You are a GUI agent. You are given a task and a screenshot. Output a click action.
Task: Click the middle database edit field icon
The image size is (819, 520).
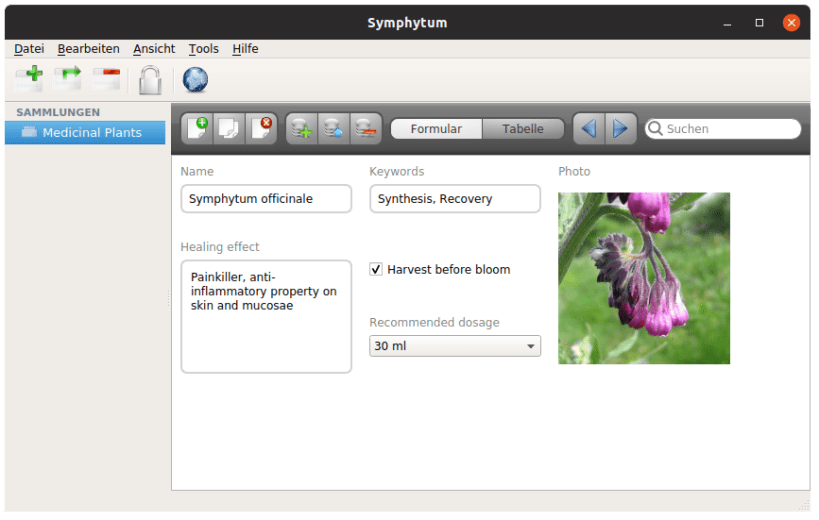(334, 128)
